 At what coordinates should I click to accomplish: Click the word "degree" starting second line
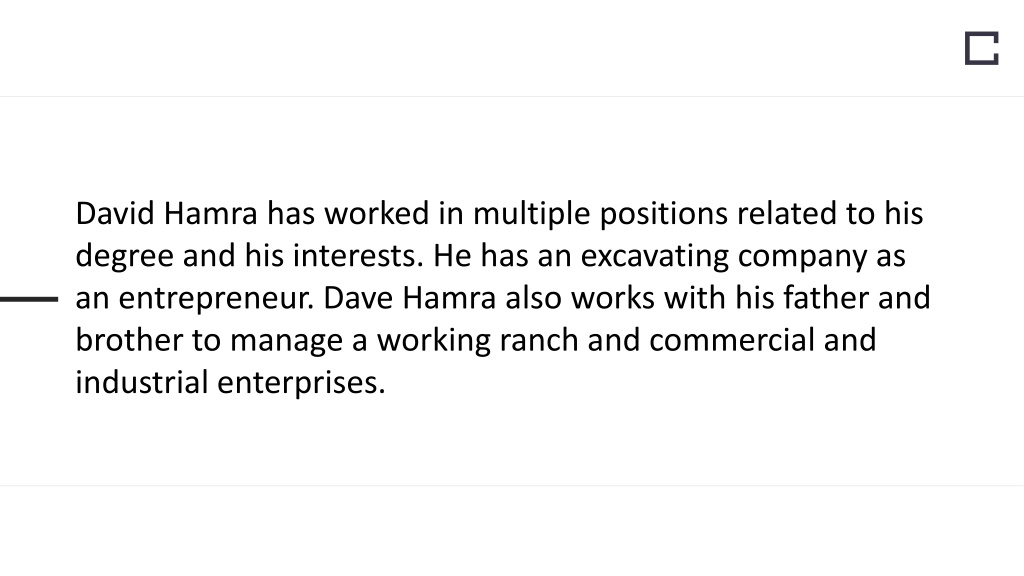[x=124, y=257]
